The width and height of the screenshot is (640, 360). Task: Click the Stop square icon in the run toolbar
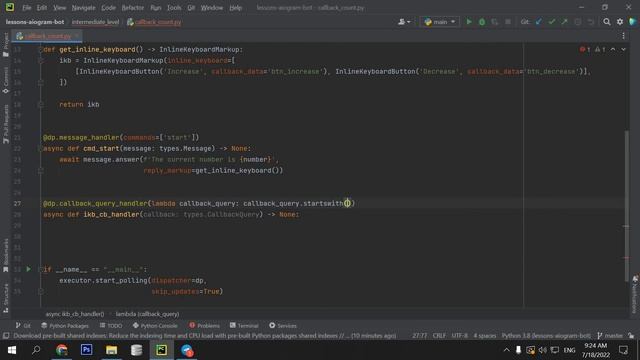pyautogui.click(x=508, y=22)
